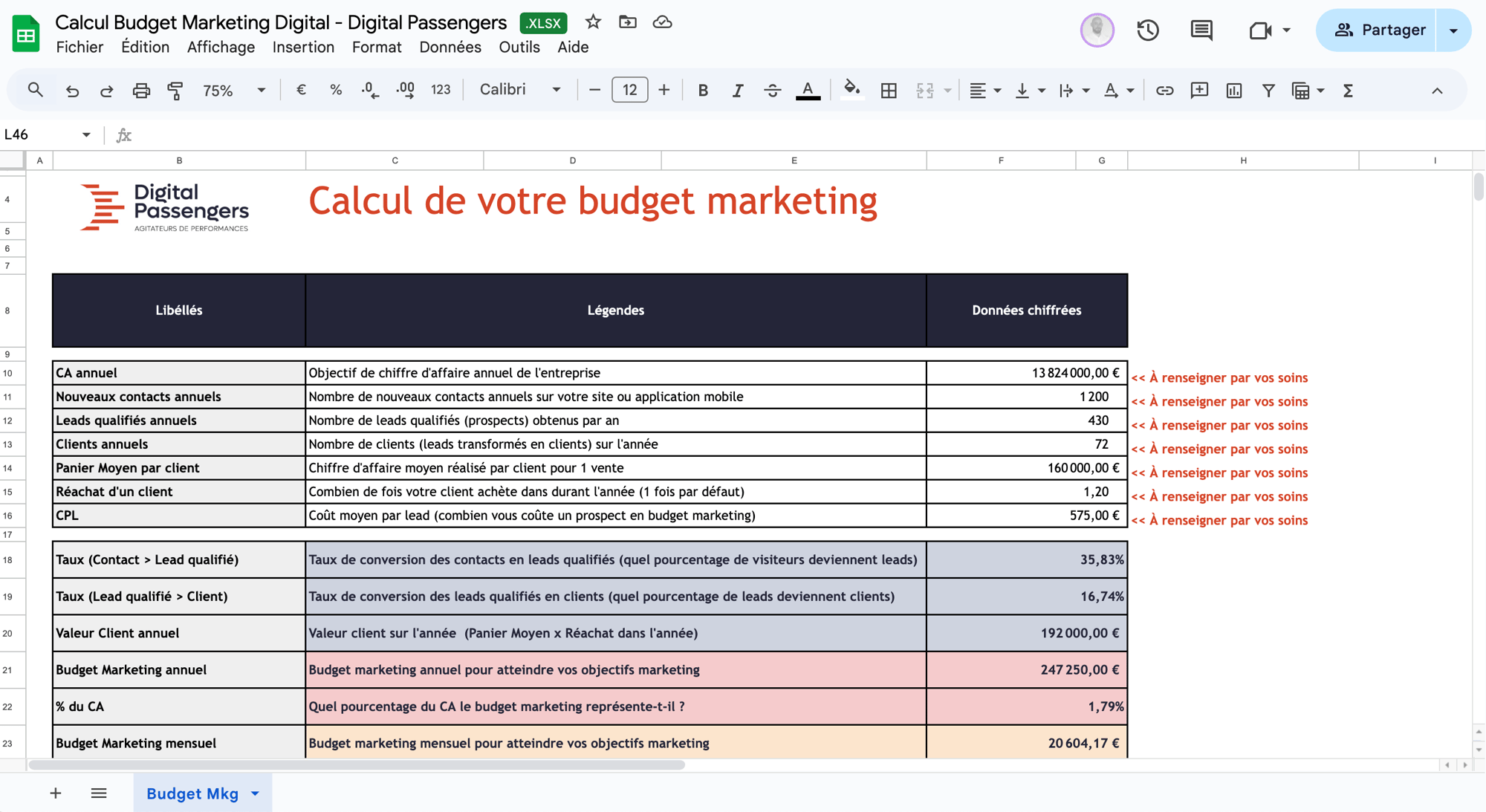Toggle bold formatting
This screenshot has height=812, width=1486.
[x=703, y=90]
